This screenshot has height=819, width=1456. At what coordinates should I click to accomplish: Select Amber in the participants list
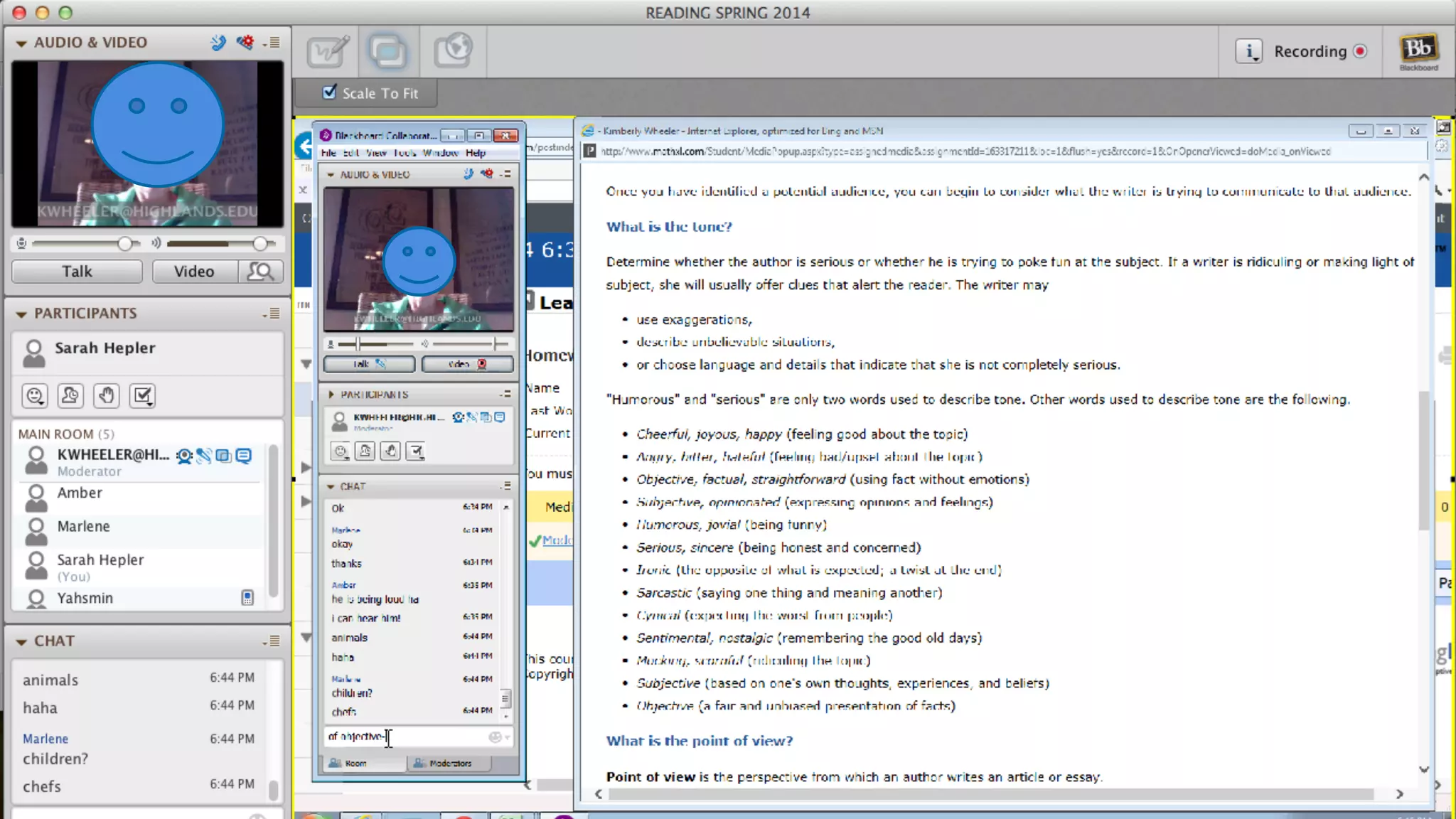(80, 493)
